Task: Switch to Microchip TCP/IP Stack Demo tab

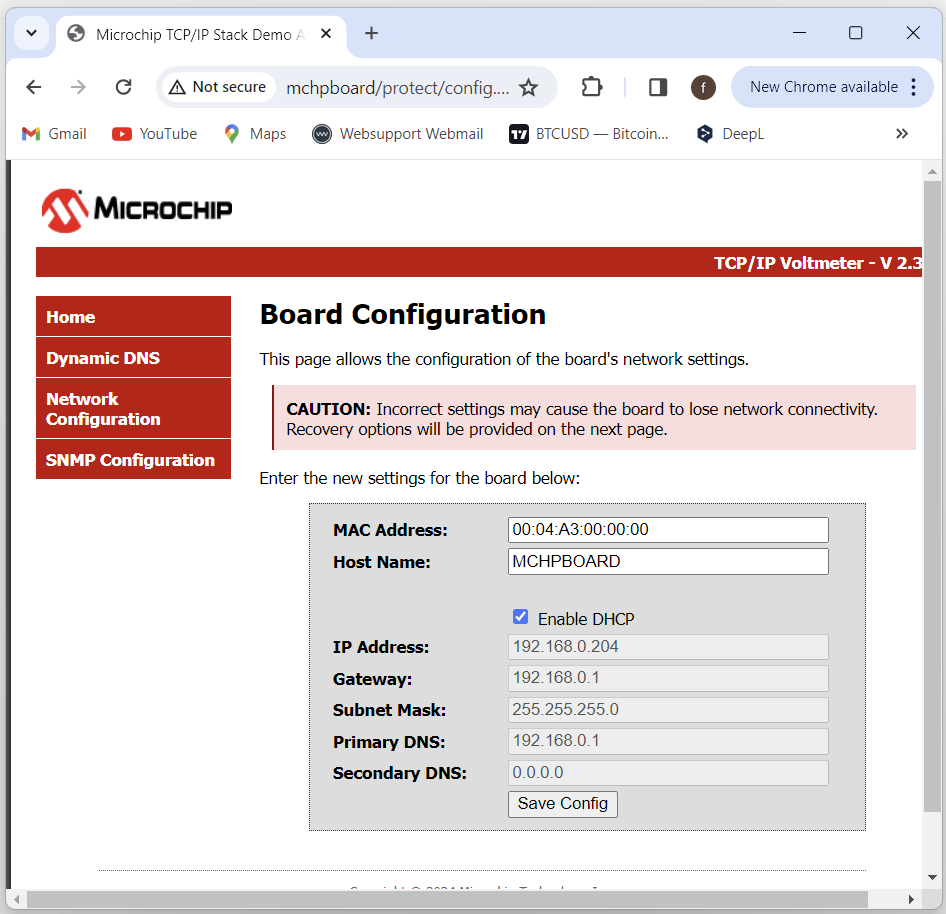Action: [200, 34]
